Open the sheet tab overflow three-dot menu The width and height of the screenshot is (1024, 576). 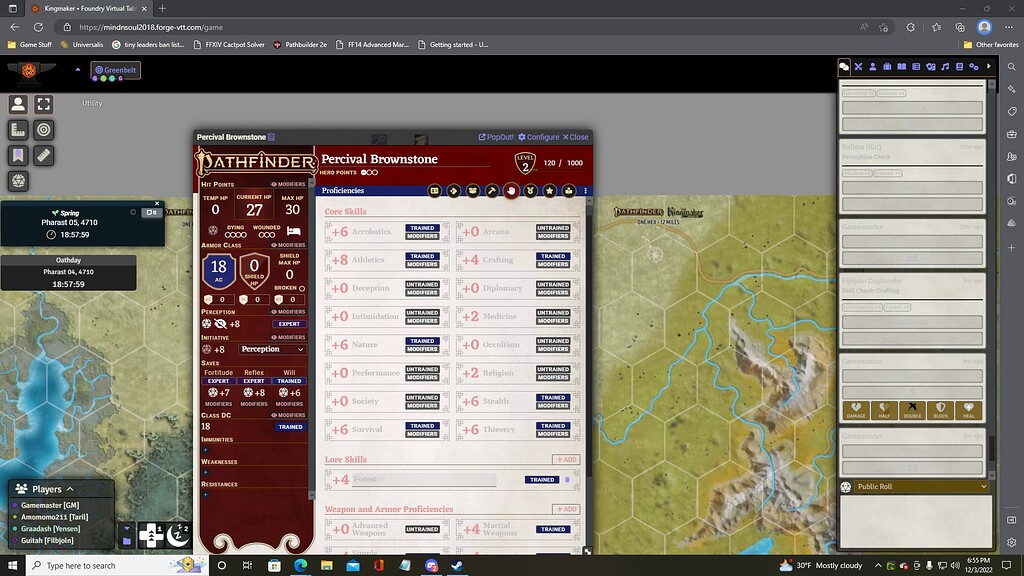585,191
